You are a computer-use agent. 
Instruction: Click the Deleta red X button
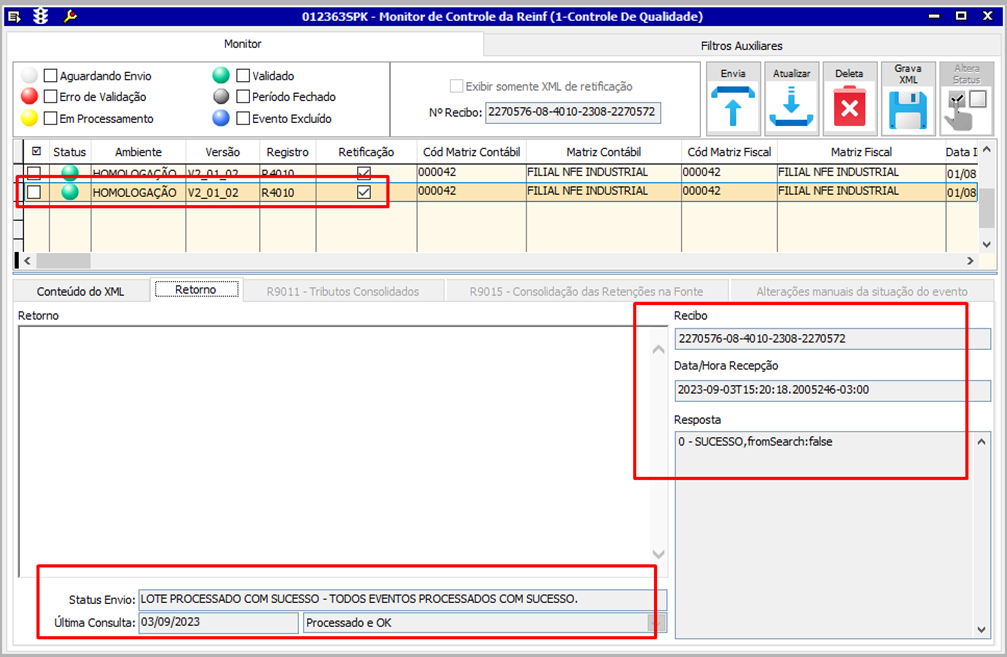(x=850, y=99)
